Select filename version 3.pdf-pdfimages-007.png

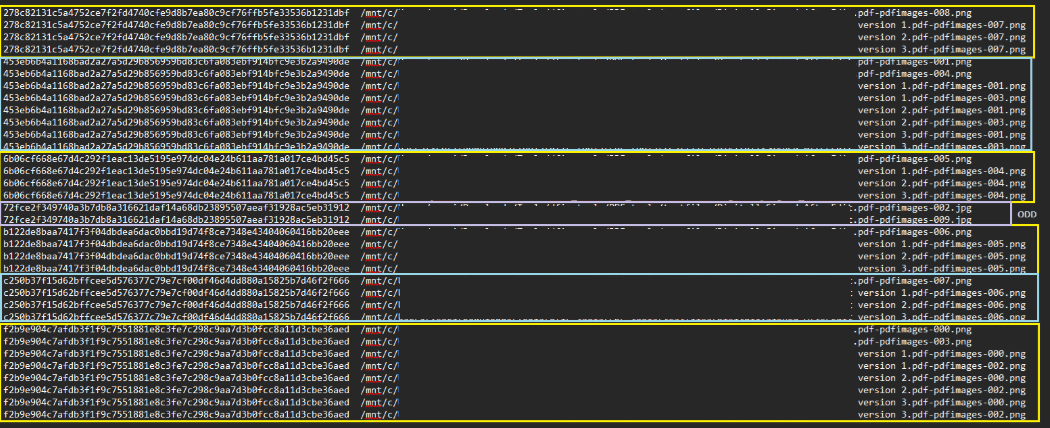(941, 49)
